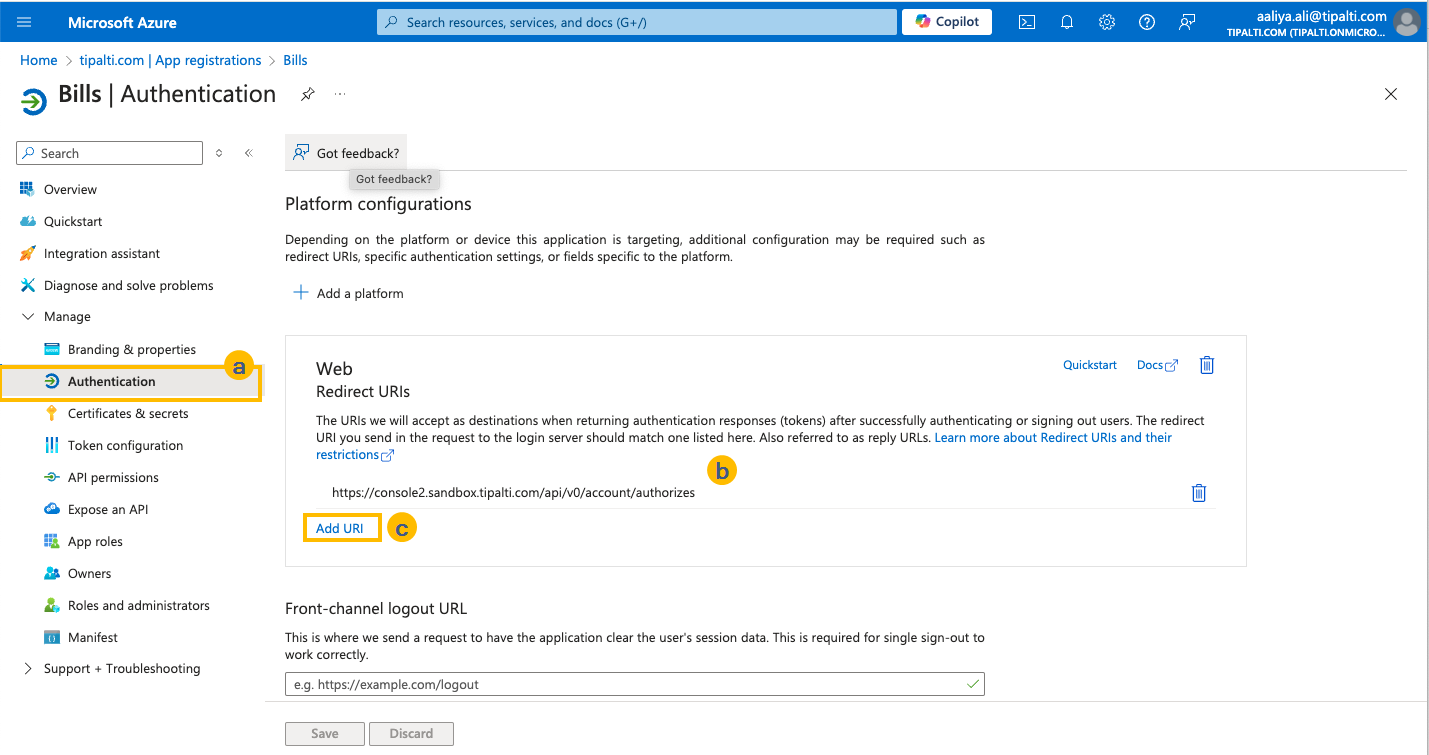Remove the sandbox redirect URI via trash icon
1429x755 pixels.
point(1199,492)
